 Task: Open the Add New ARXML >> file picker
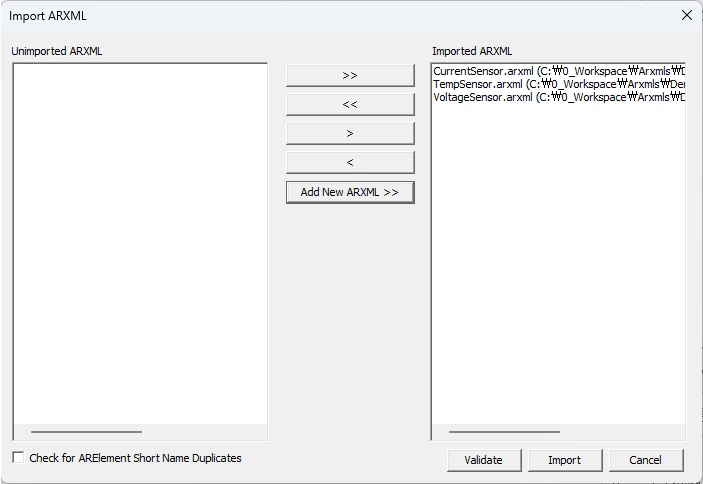point(350,192)
